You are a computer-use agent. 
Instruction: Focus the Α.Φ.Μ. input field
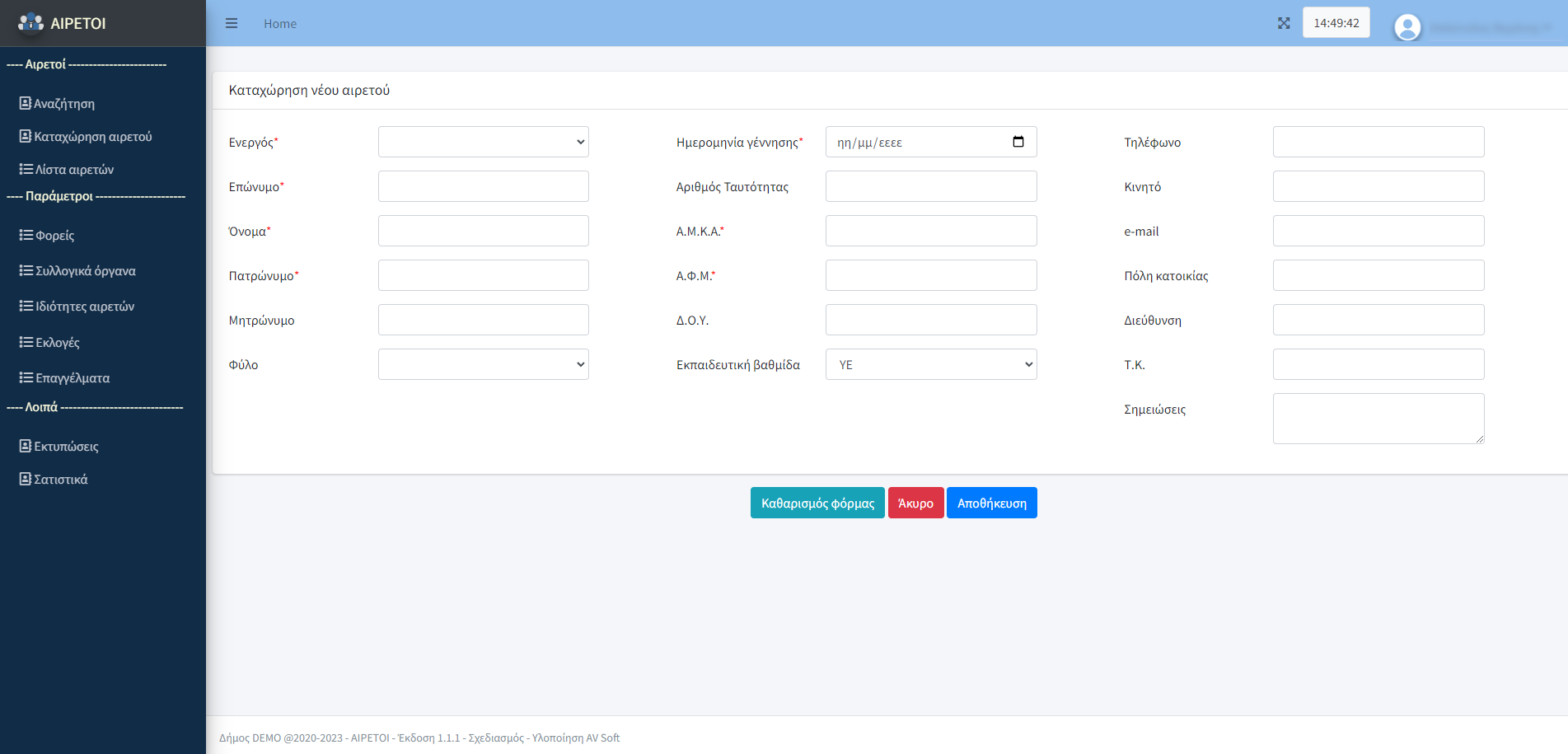(x=931, y=275)
